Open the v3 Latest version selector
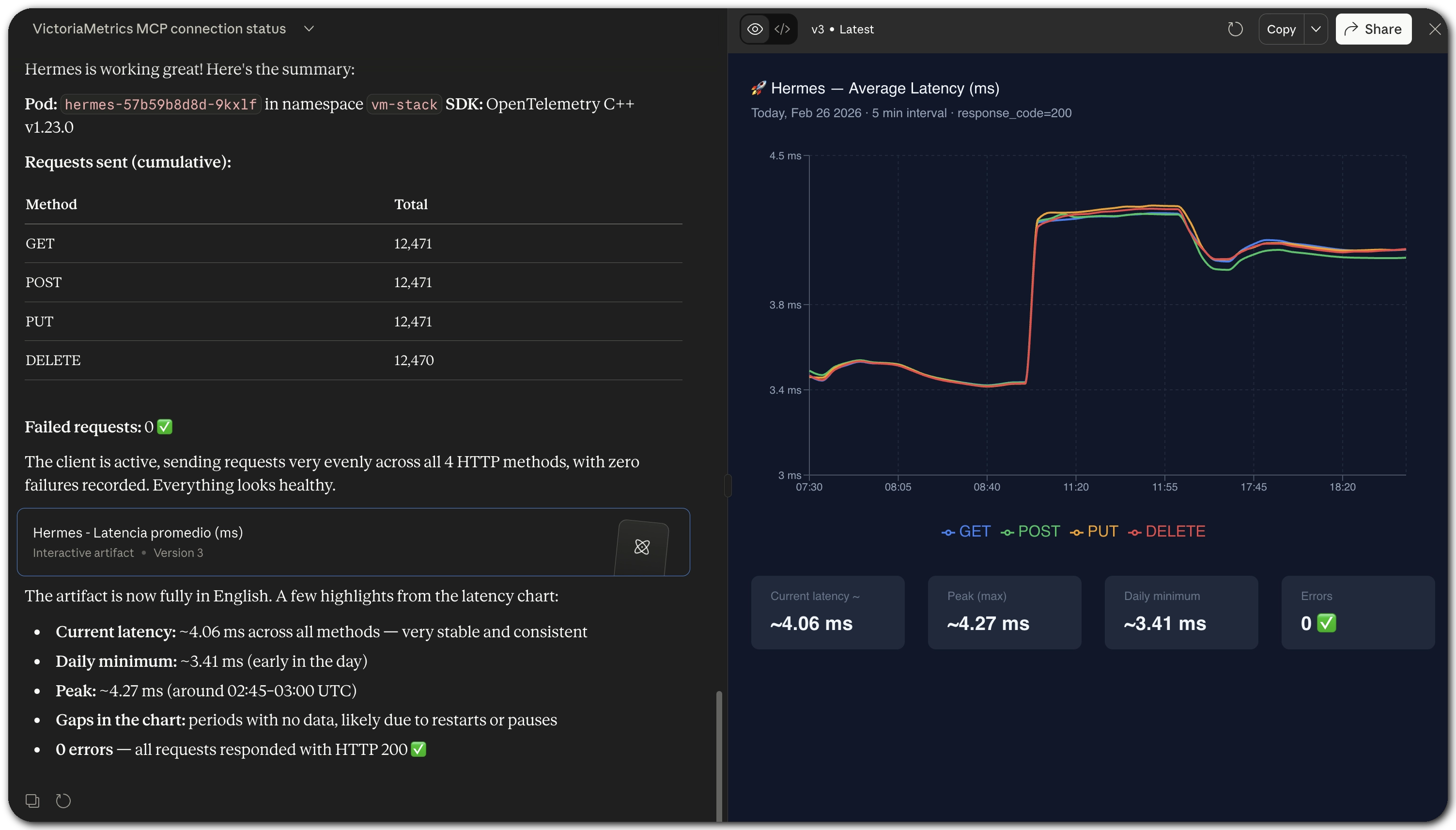Screen dimensions: 1456x830 pyautogui.click(x=842, y=29)
